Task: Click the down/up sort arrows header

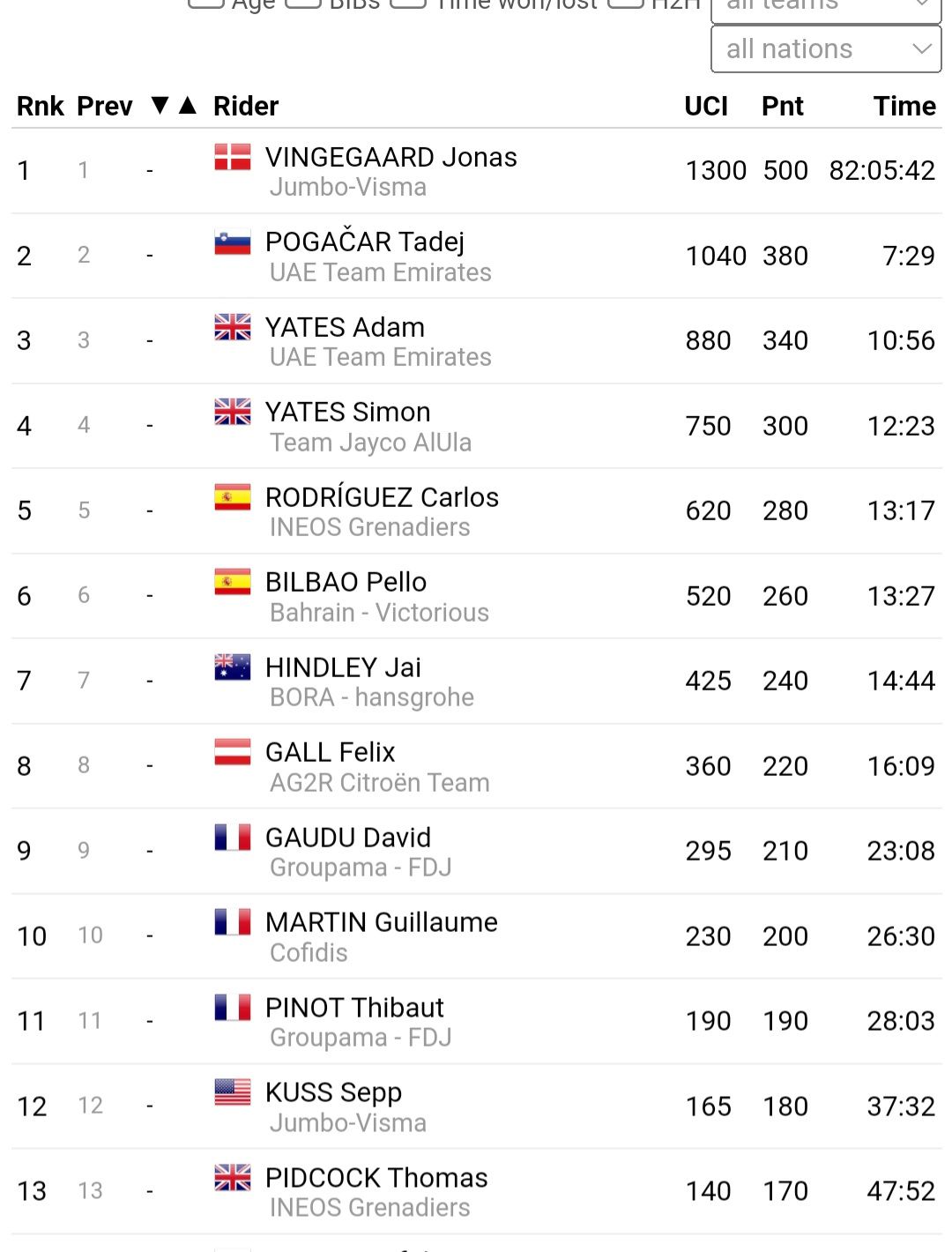Action: click(174, 106)
